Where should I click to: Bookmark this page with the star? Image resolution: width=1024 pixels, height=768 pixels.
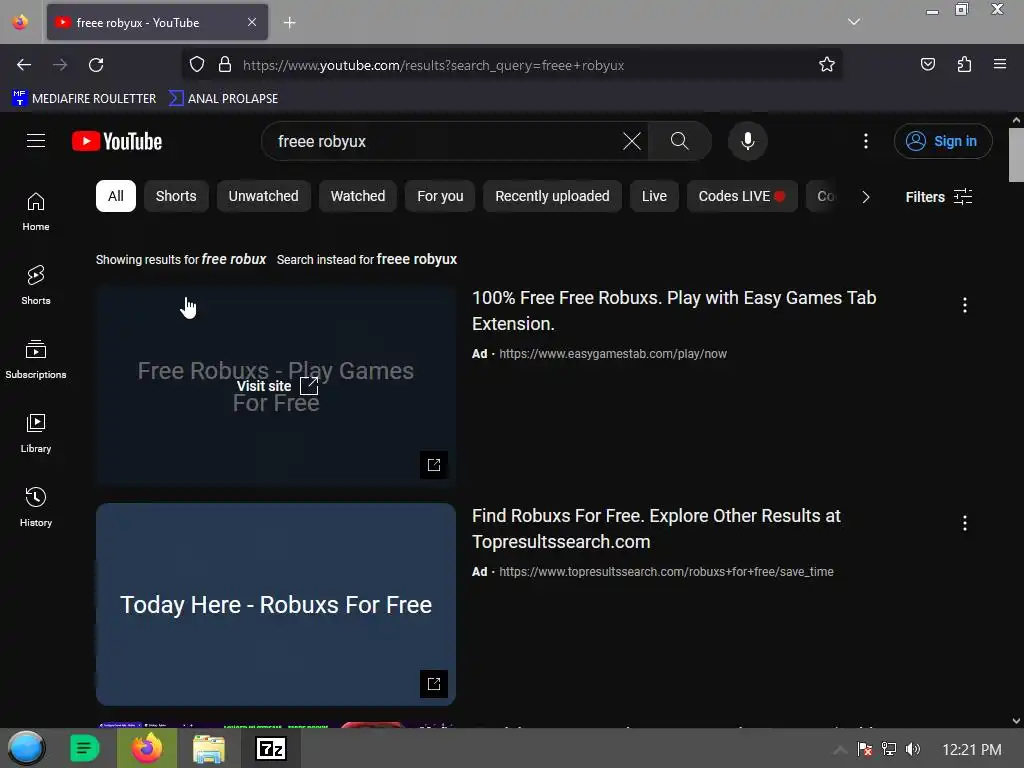[x=827, y=65]
